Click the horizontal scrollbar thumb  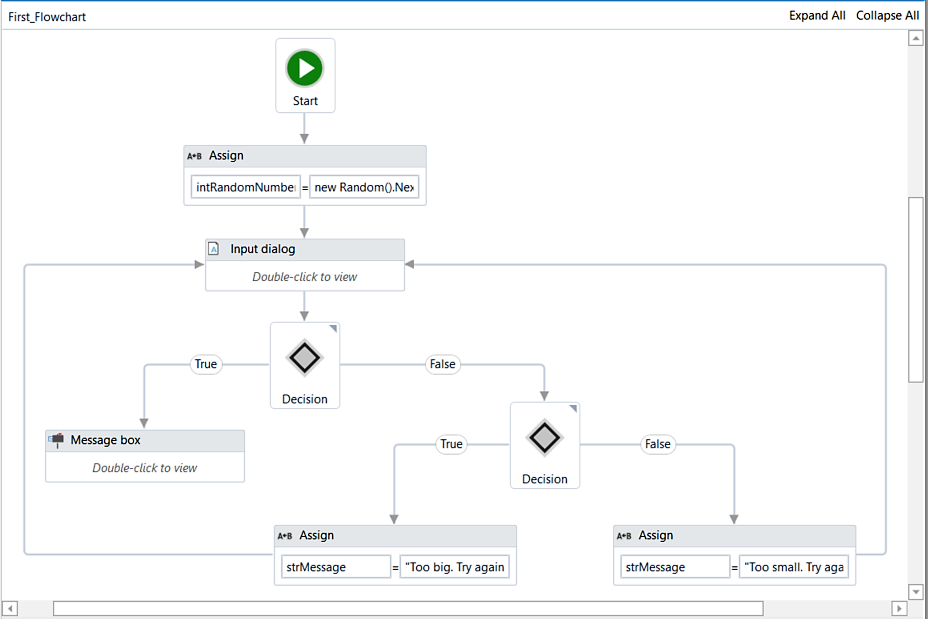(408, 608)
